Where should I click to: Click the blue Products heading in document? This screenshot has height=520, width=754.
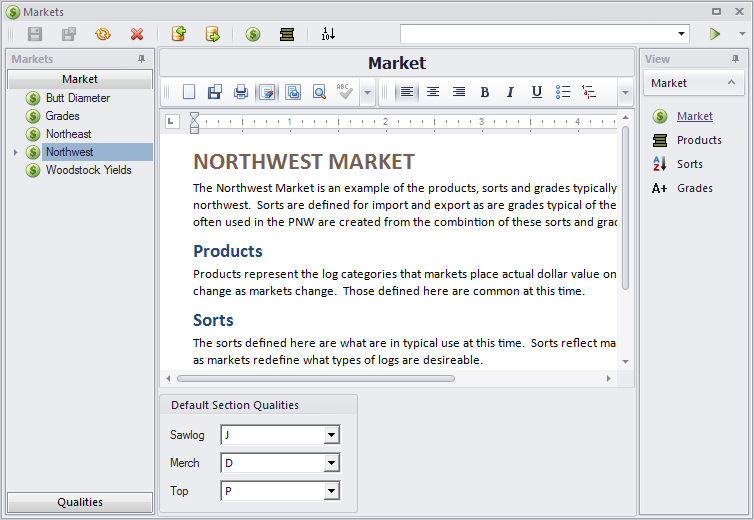tap(228, 251)
